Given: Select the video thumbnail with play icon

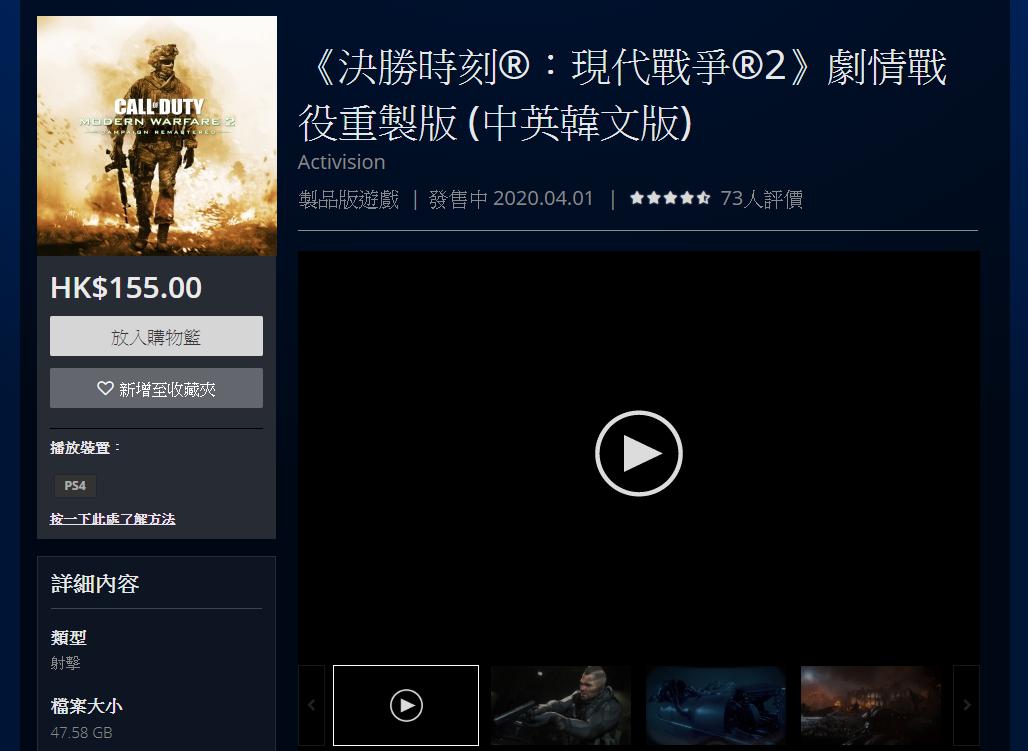Looking at the screenshot, I should coord(406,705).
